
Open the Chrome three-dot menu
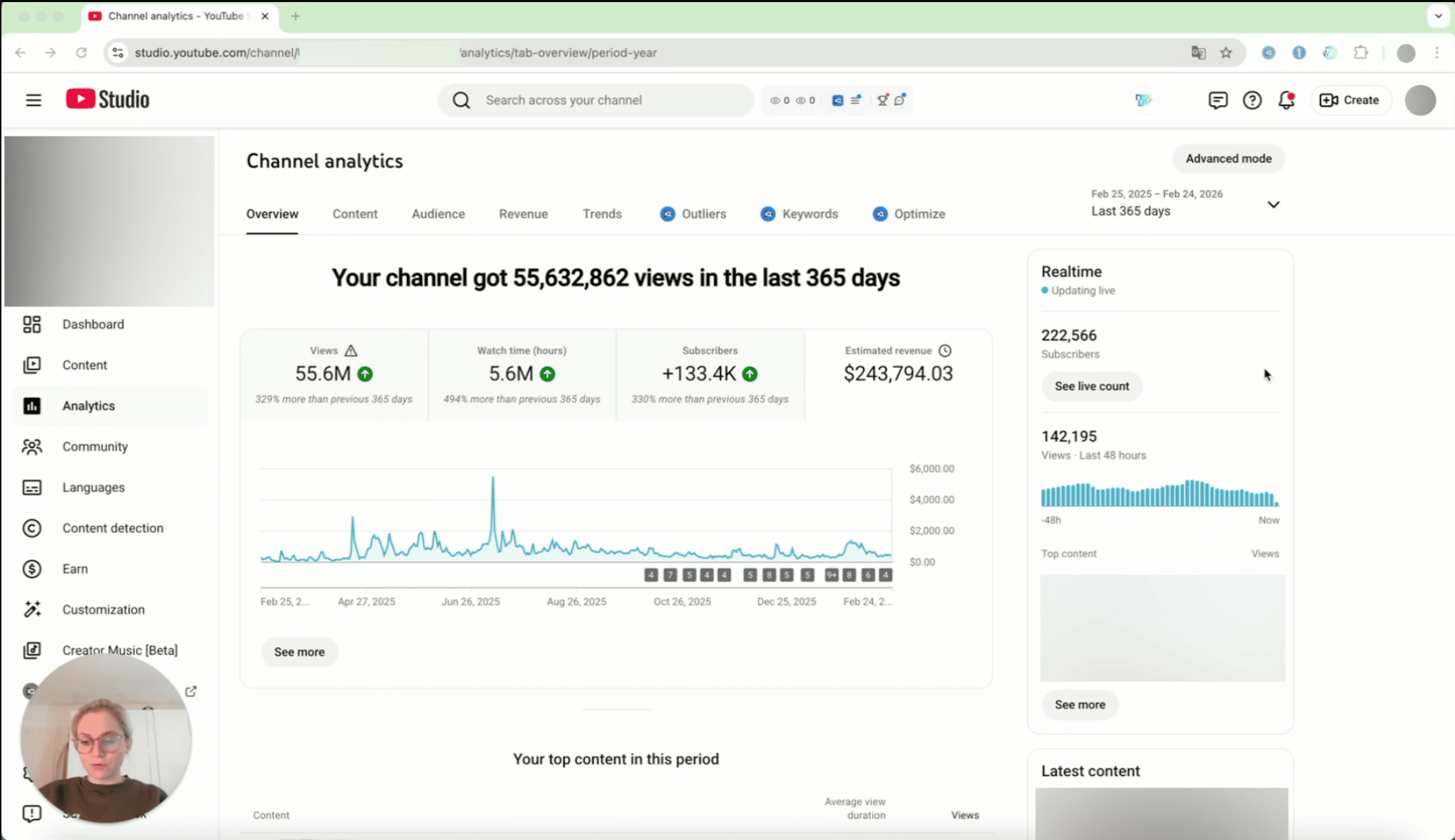(x=1437, y=53)
